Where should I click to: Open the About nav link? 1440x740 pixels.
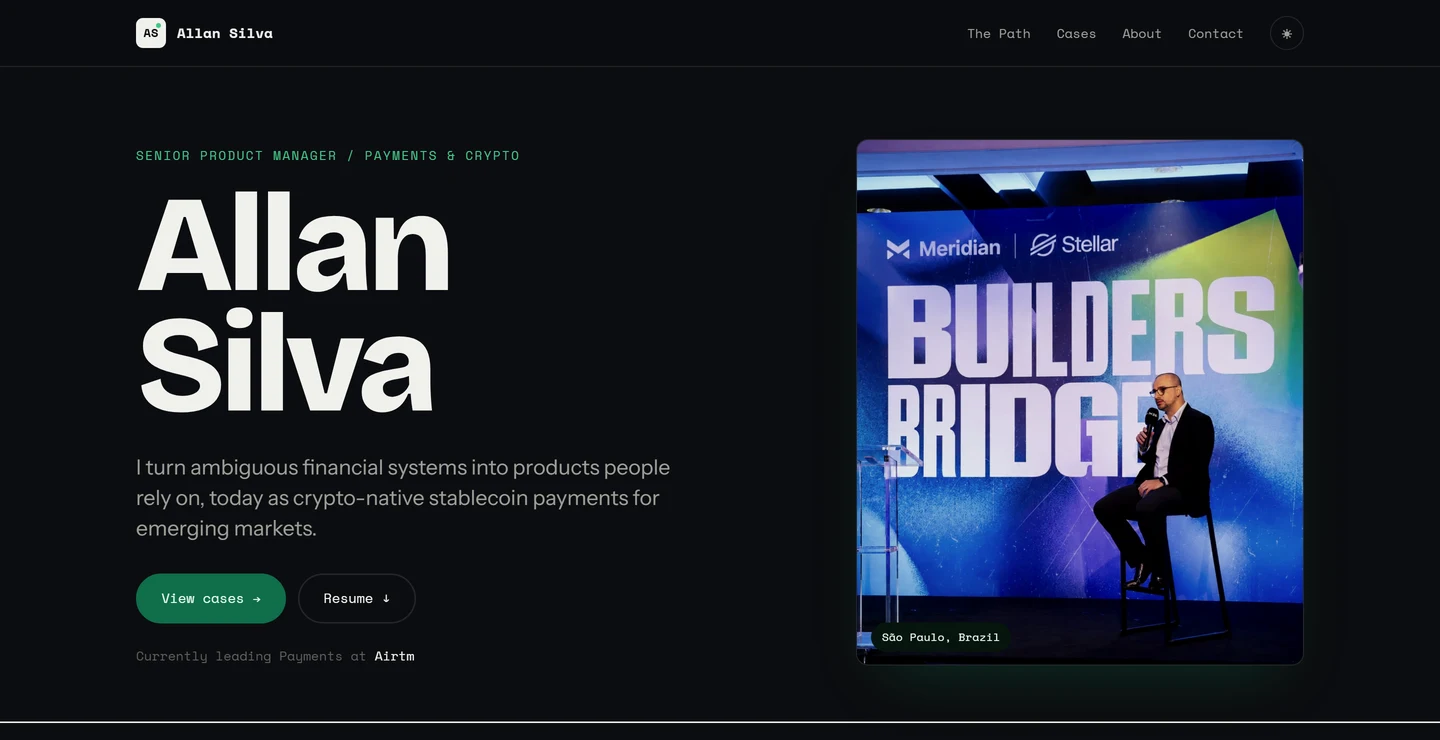1141,33
